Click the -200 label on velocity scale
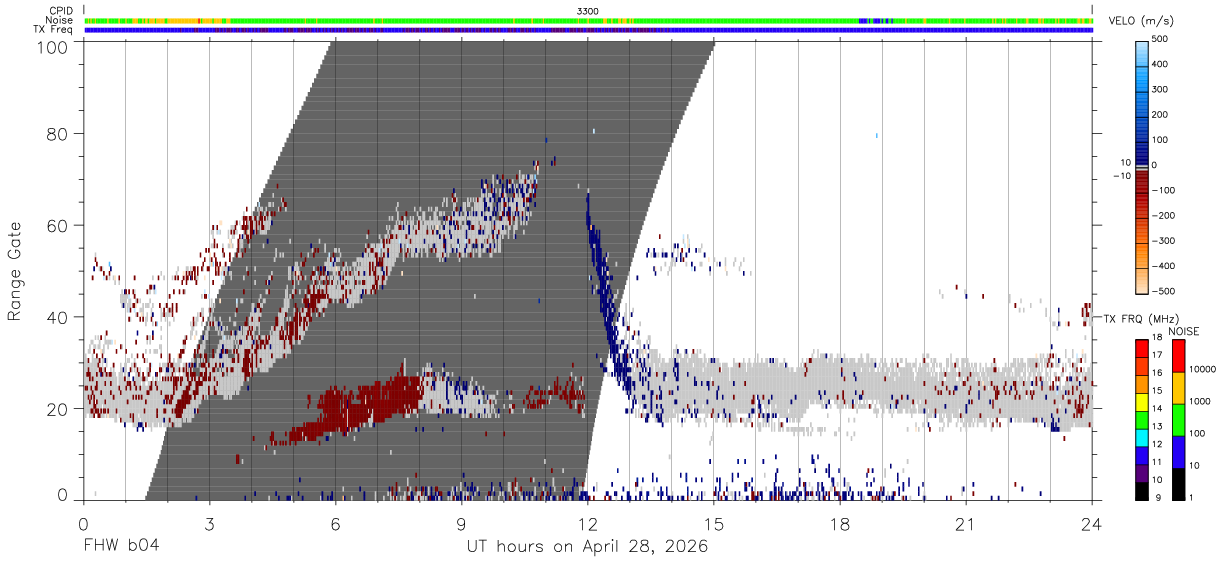Image resolution: width=1228 pixels, height=567 pixels. pyautogui.click(x=1162, y=215)
